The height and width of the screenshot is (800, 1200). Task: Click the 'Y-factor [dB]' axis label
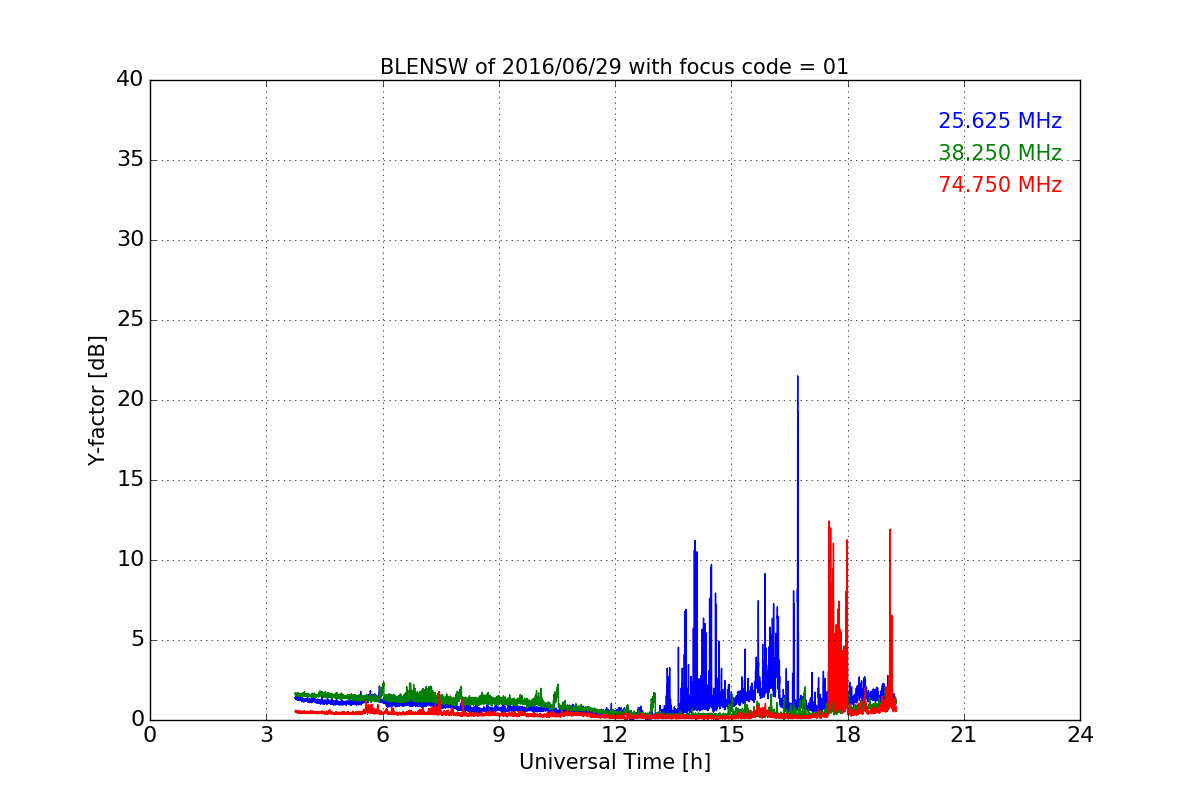pyautogui.click(x=97, y=400)
